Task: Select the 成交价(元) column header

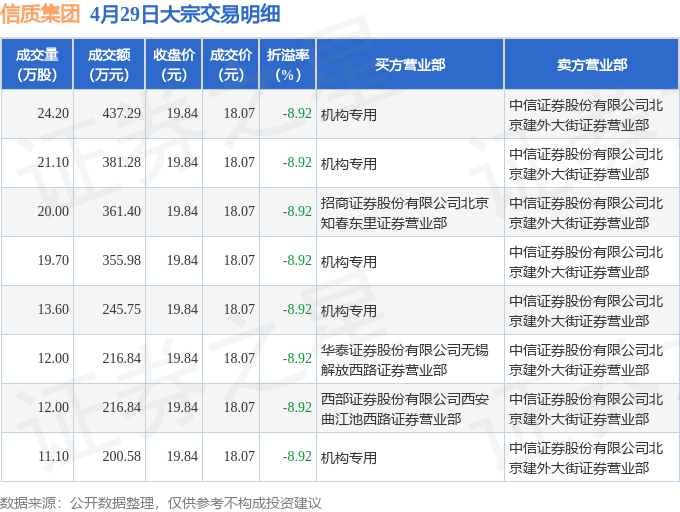Action: tap(231, 64)
